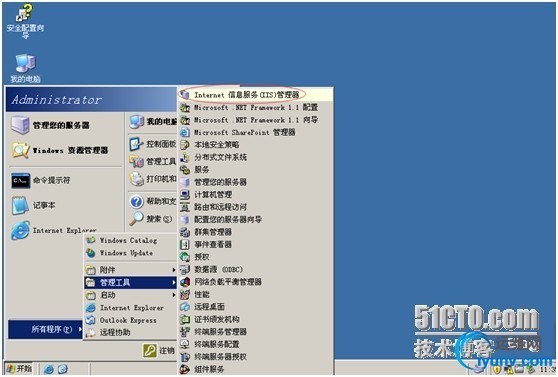Open 记事本 Notepad

pos(65,205)
